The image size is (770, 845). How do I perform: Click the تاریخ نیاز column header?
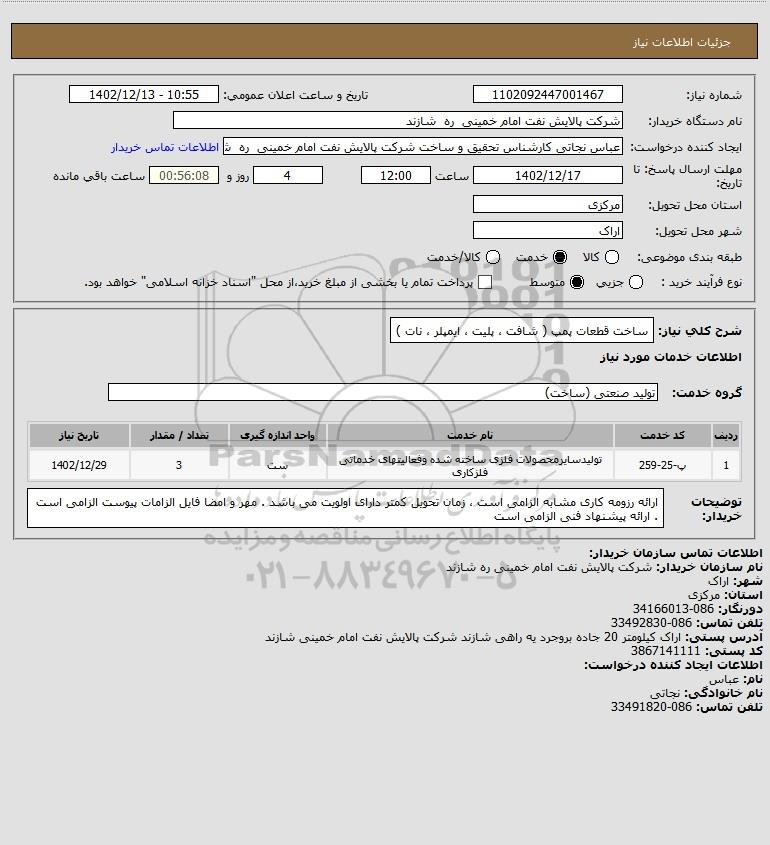[x=79, y=435]
